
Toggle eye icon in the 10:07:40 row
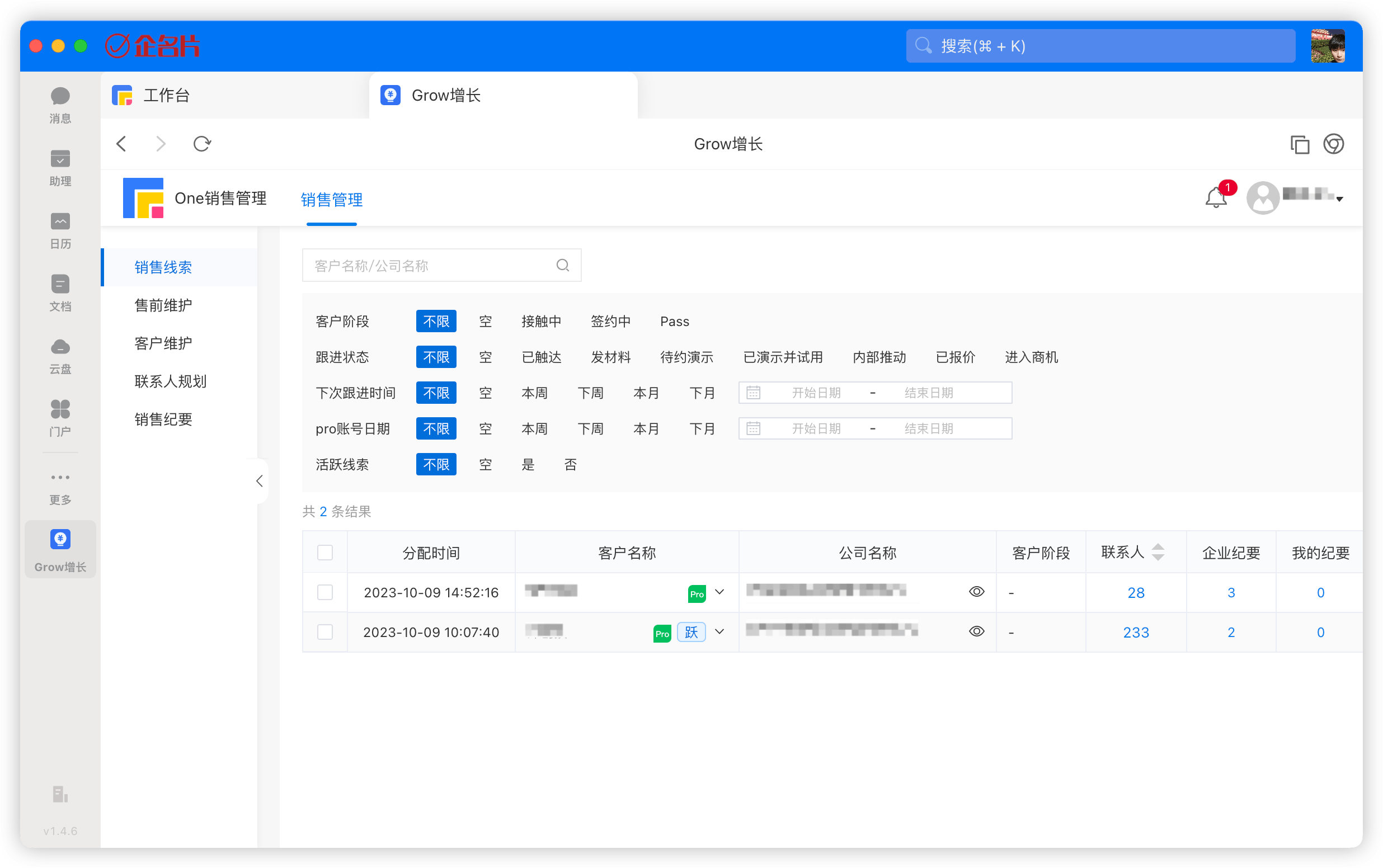pos(976,631)
